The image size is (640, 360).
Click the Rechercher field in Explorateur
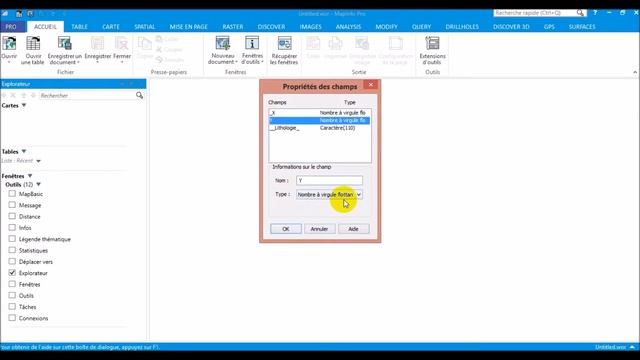pyautogui.click(x=87, y=95)
